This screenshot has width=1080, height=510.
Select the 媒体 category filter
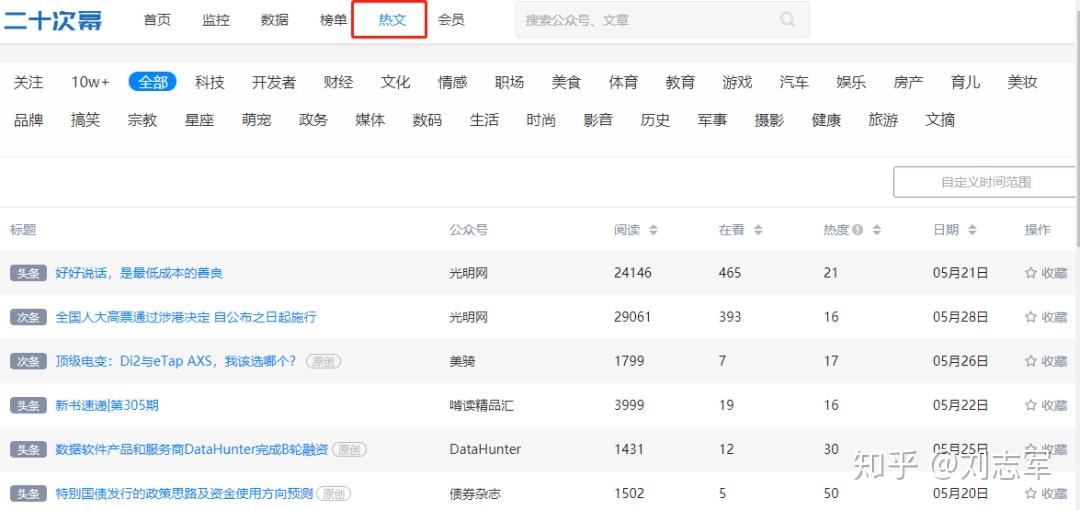coord(370,120)
